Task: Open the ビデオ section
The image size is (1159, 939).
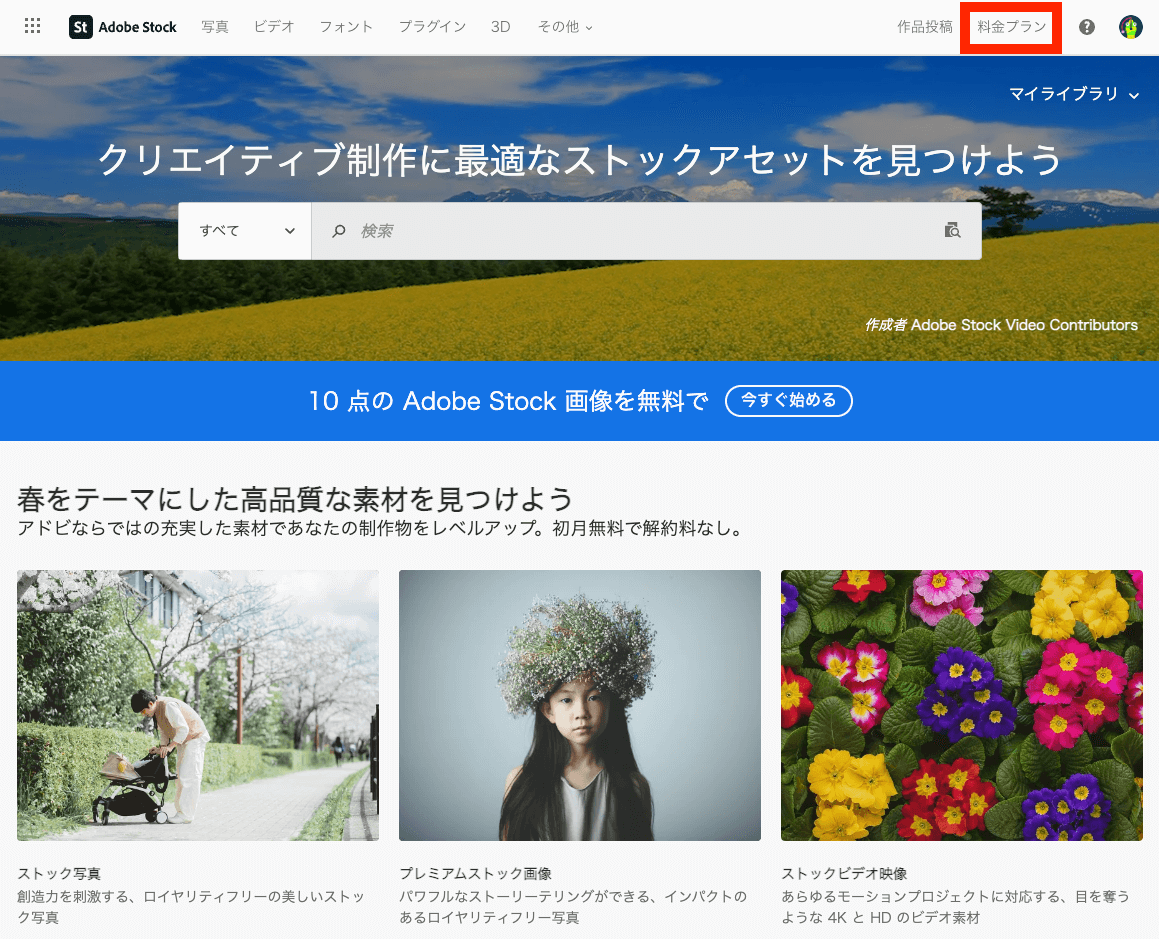Action: (274, 27)
